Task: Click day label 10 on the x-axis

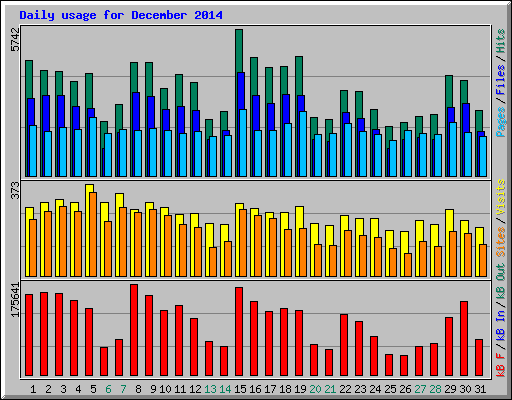Action: [165, 389]
